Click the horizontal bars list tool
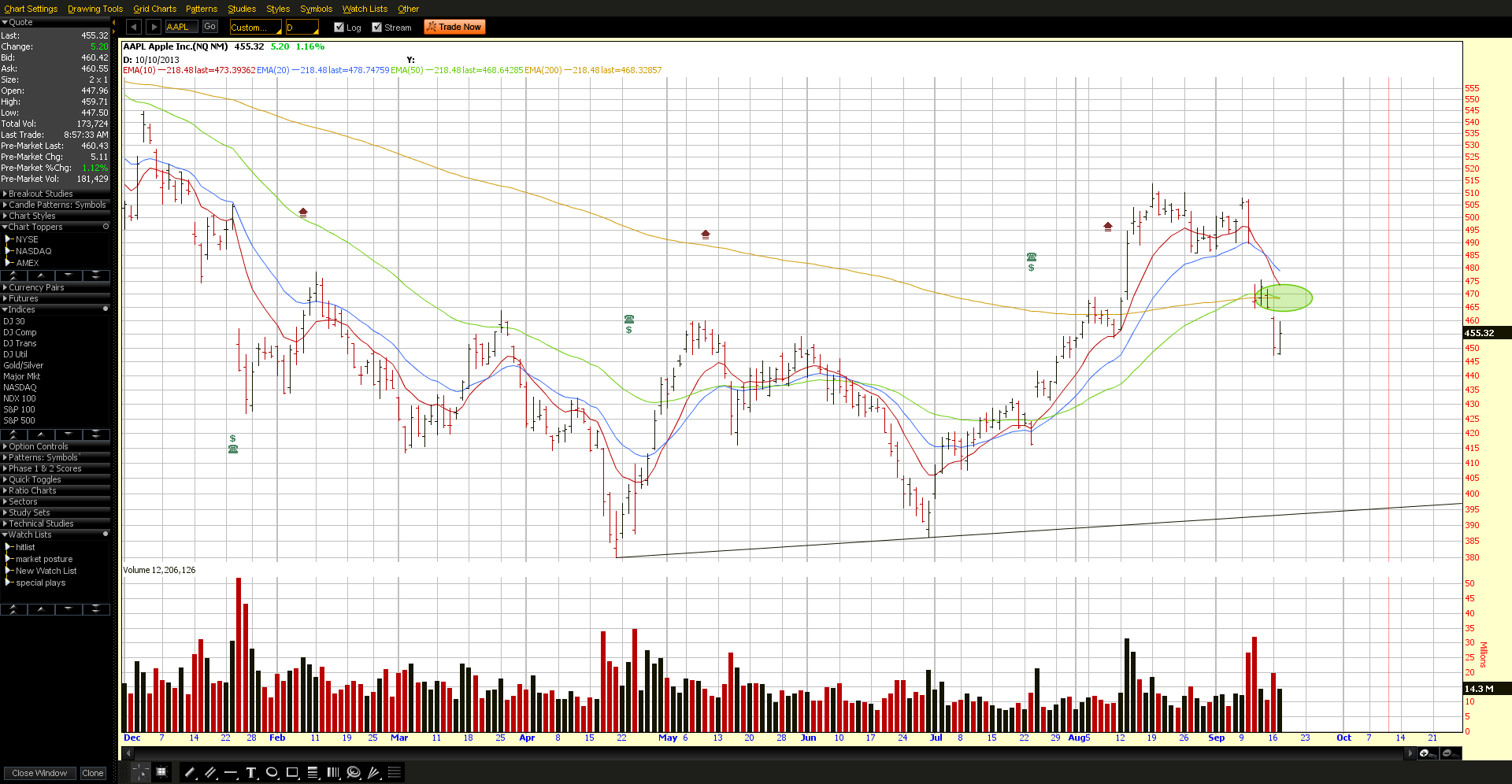1512x784 pixels. pos(395,772)
